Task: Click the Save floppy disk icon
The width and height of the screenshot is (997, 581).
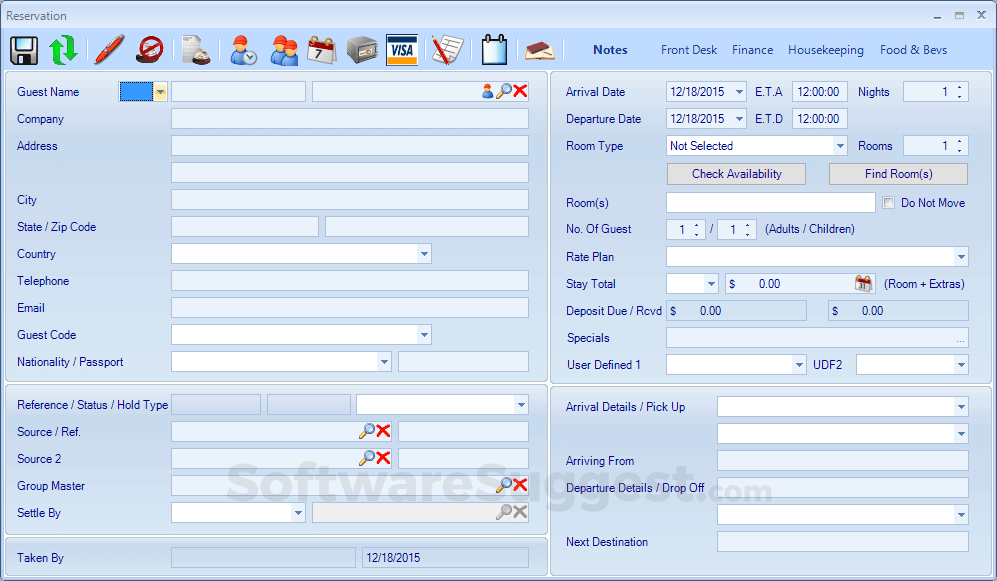Action: click(24, 50)
